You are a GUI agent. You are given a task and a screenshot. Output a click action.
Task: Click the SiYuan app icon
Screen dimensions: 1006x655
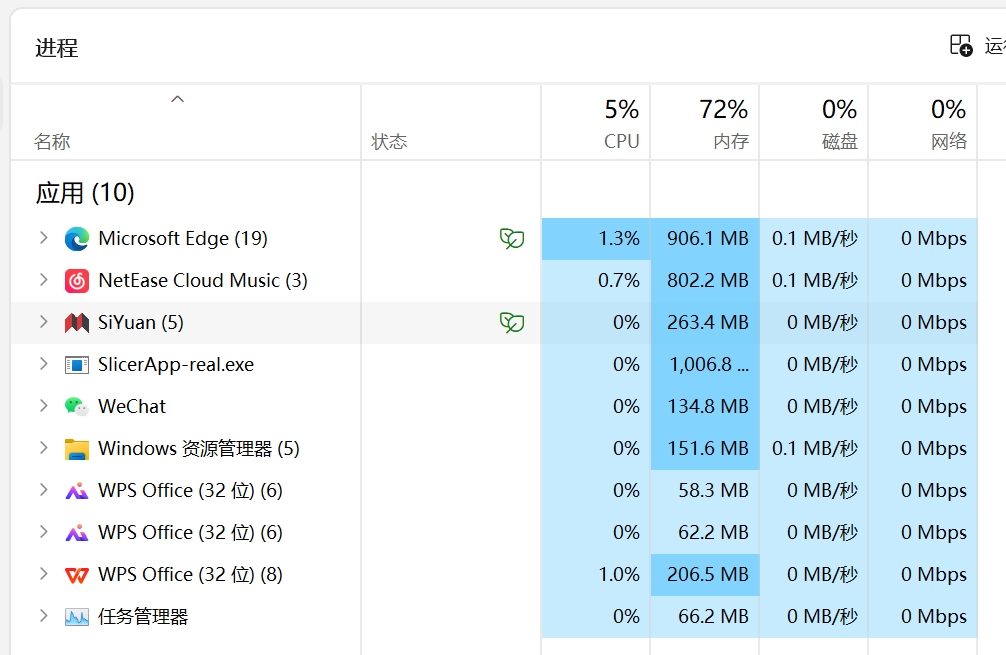click(77, 323)
